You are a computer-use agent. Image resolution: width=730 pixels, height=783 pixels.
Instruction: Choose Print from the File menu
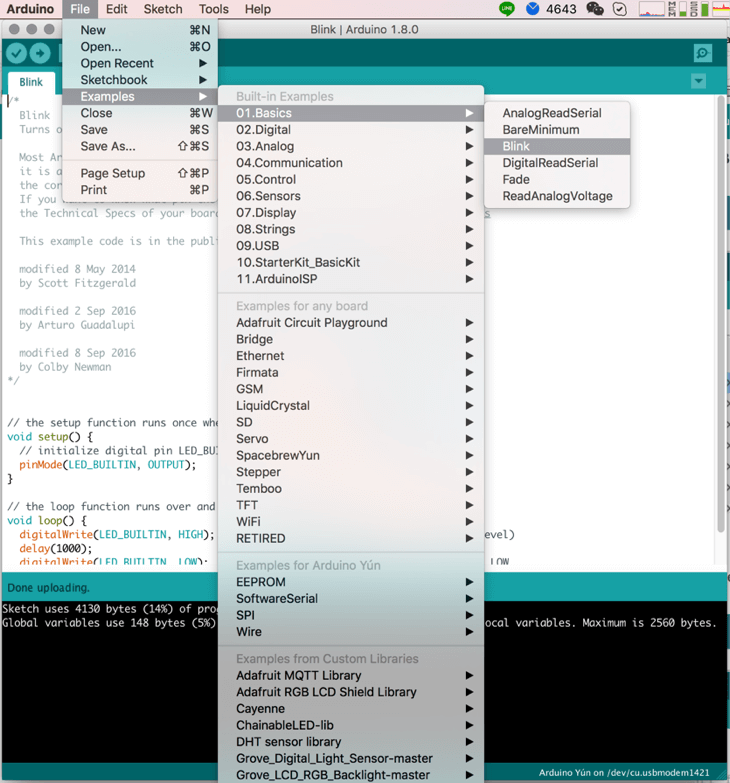click(x=140, y=190)
